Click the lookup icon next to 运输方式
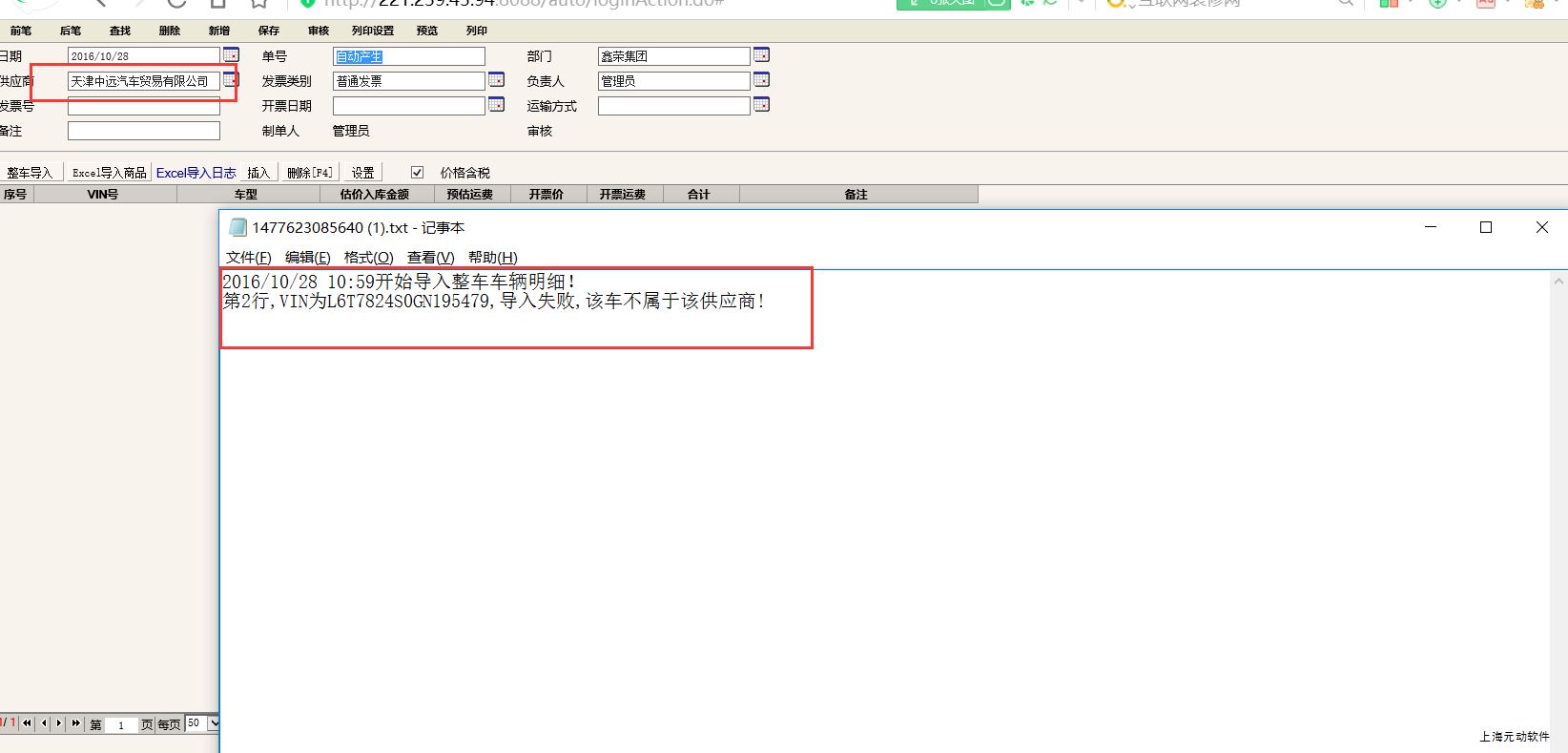Viewport: 1568px width, 753px height. point(761,105)
